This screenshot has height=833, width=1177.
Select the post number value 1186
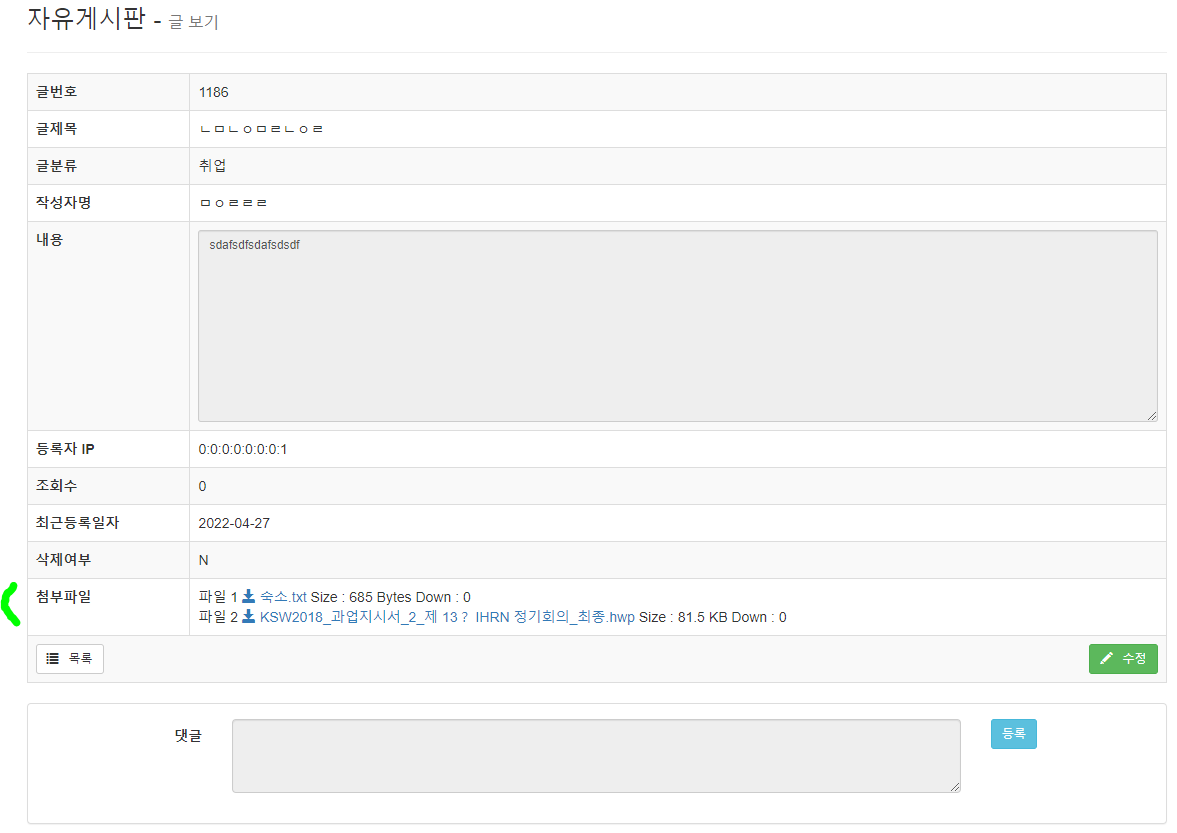pyautogui.click(x=213, y=92)
